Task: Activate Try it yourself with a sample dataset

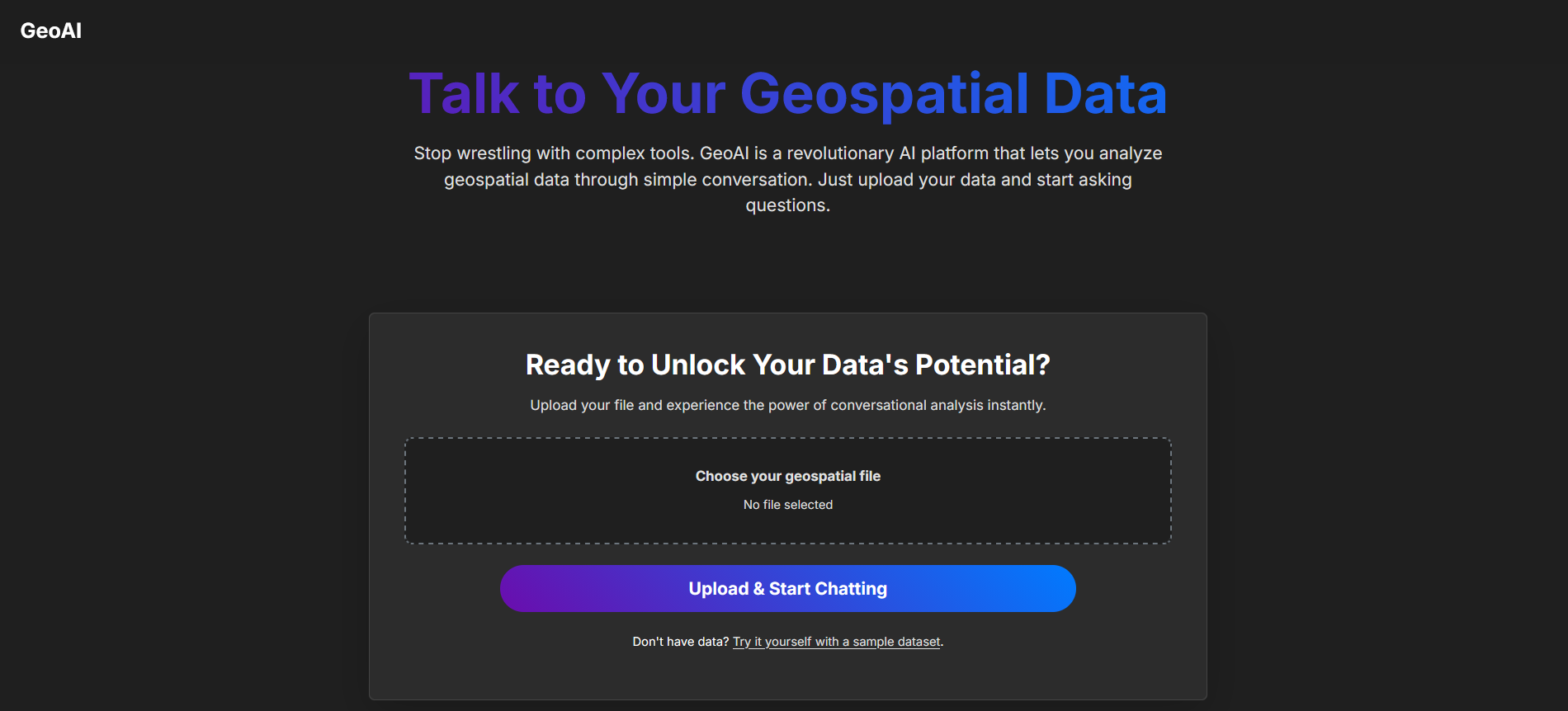Action: (x=836, y=641)
